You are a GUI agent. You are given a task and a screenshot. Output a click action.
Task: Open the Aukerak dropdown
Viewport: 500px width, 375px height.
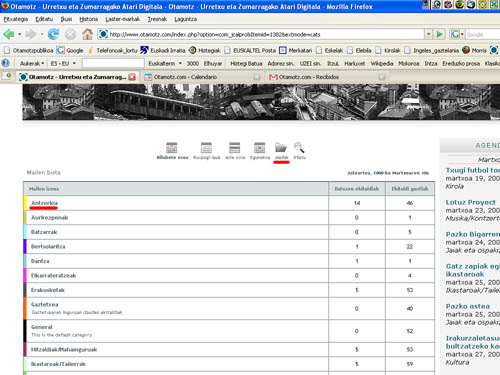[x=32, y=63]
